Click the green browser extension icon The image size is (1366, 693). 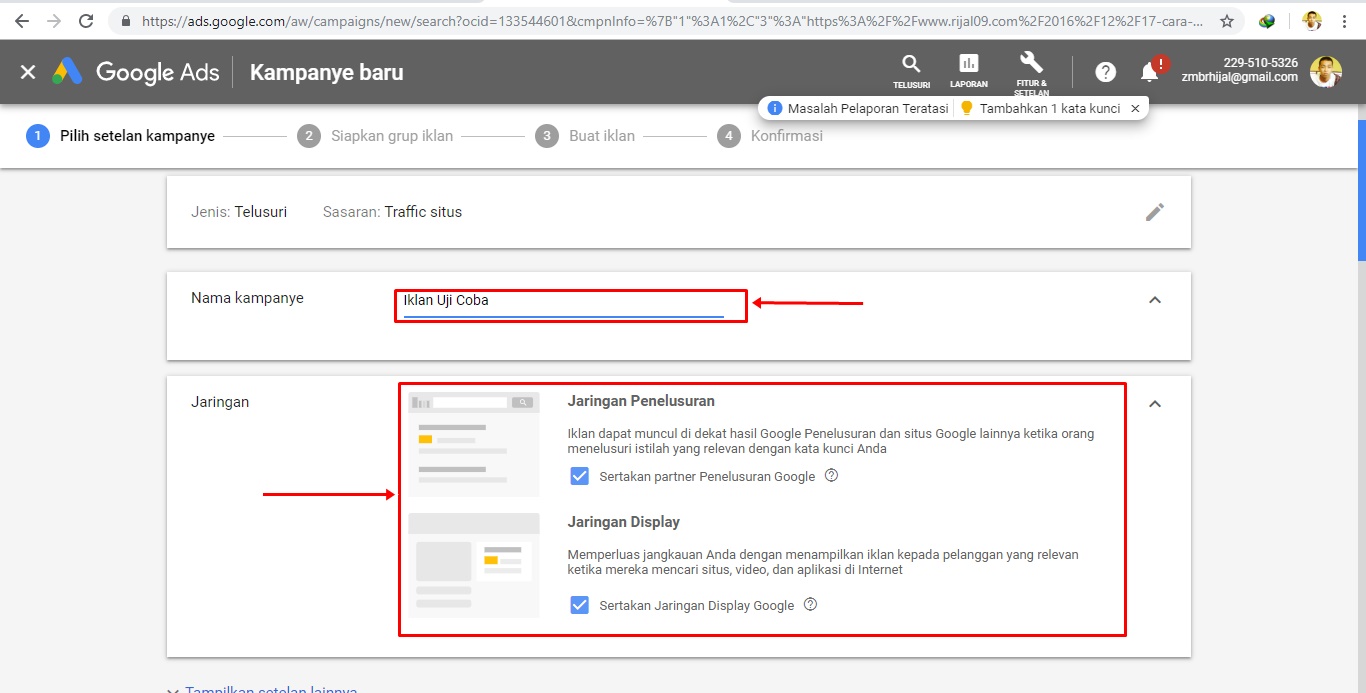coord(1267,20)
